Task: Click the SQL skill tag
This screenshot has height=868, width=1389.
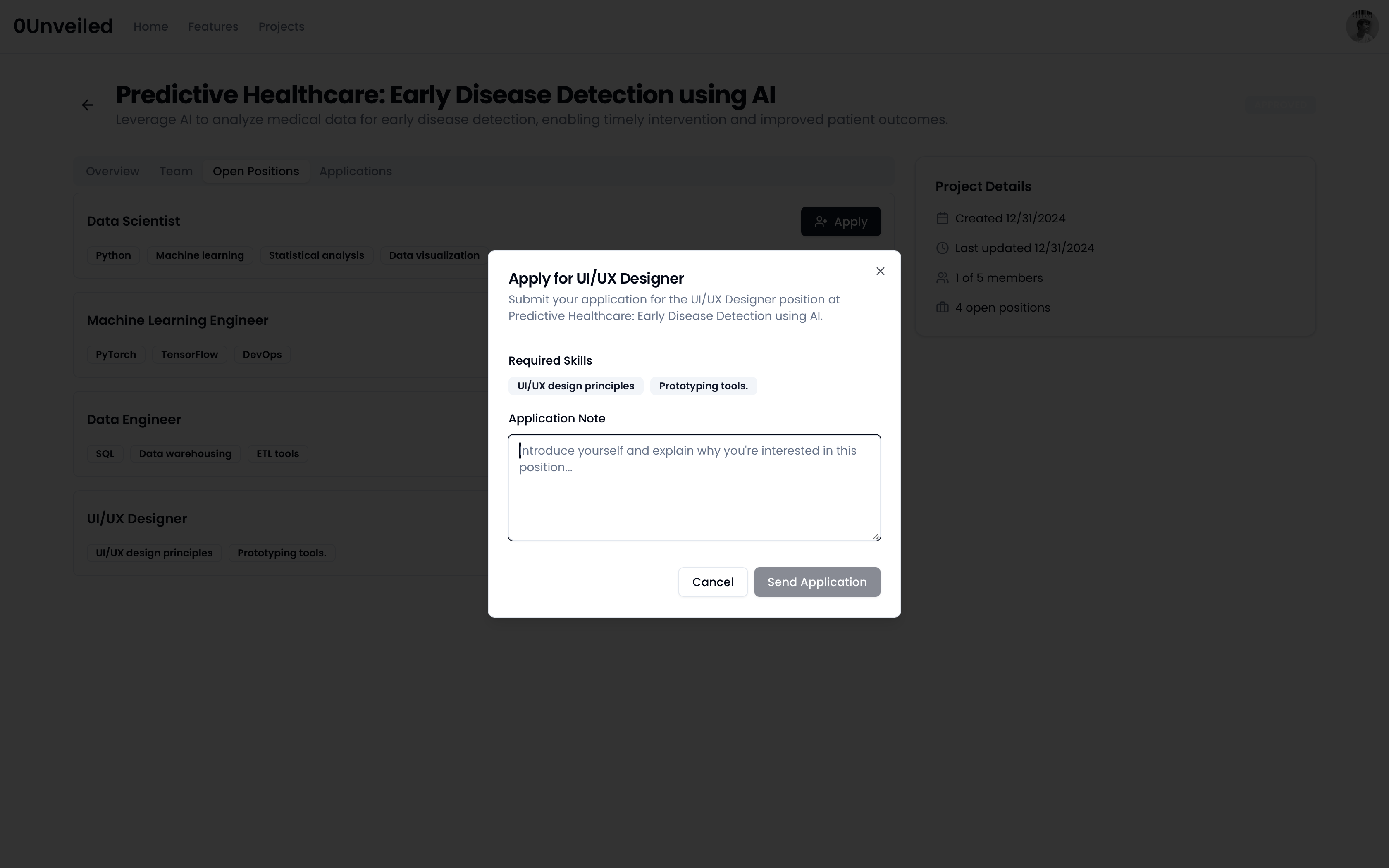Action: click(x=105, y=454)
